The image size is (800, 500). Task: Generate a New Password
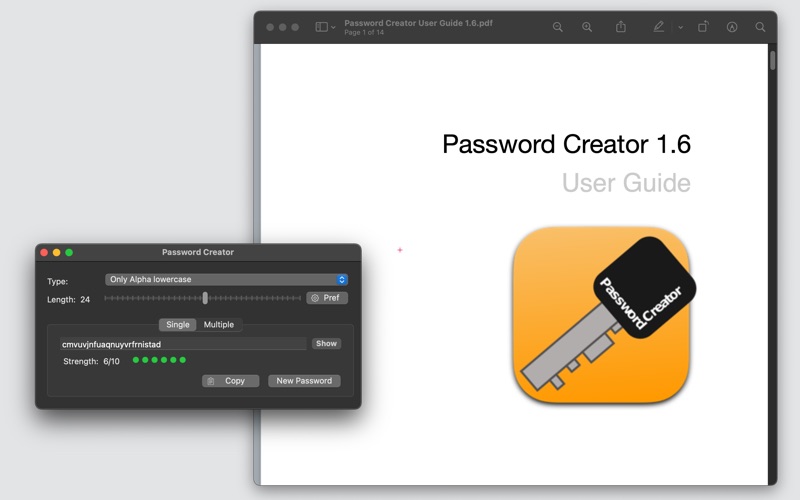tap(304, 381)
